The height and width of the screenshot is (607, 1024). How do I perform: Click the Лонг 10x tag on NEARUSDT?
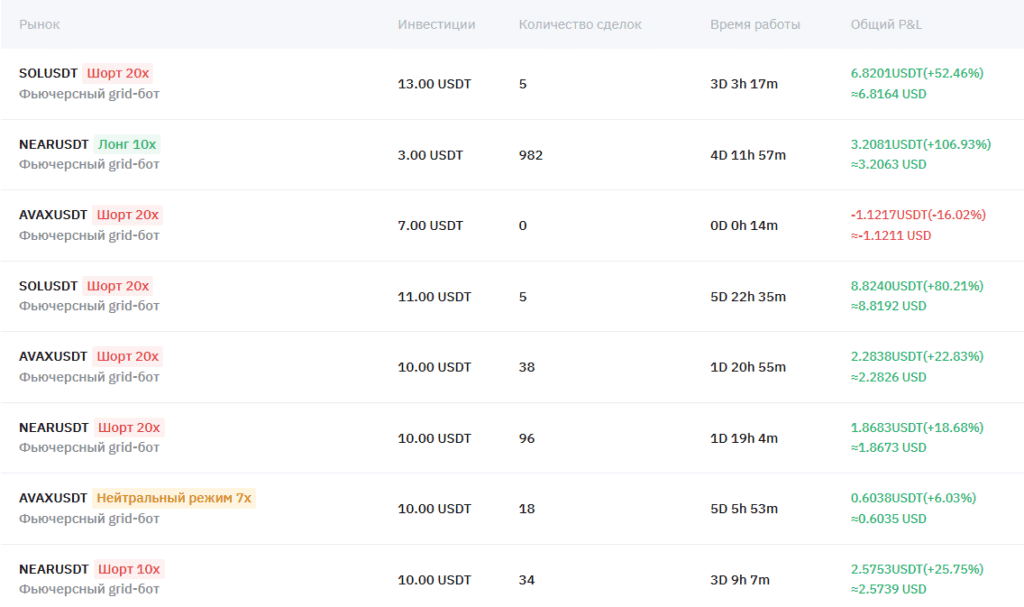[127, 144]
